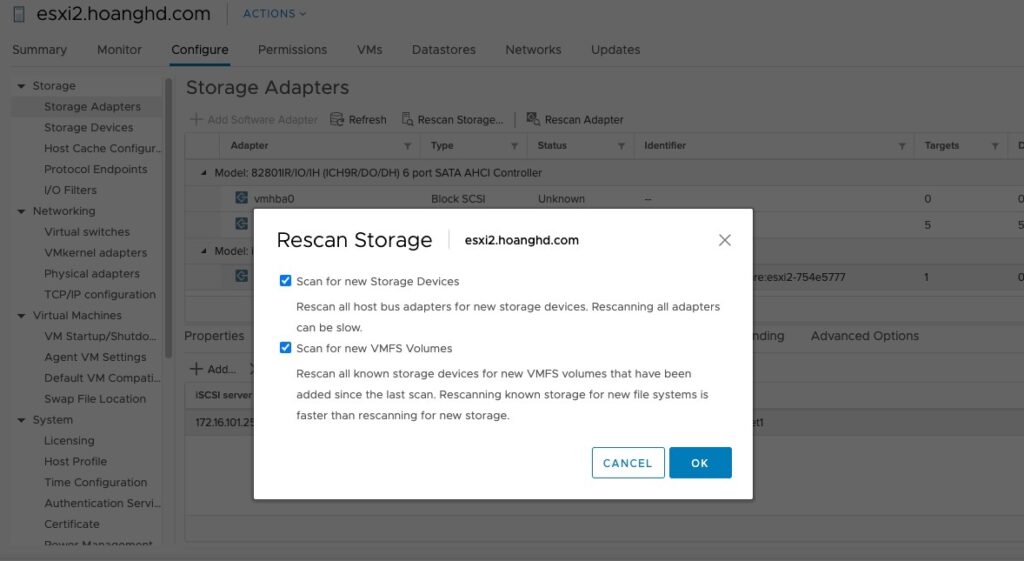Open the ACTIONS dropdown menu
Viewport: 1024px width, 561px height.
[x=274, y=13]
